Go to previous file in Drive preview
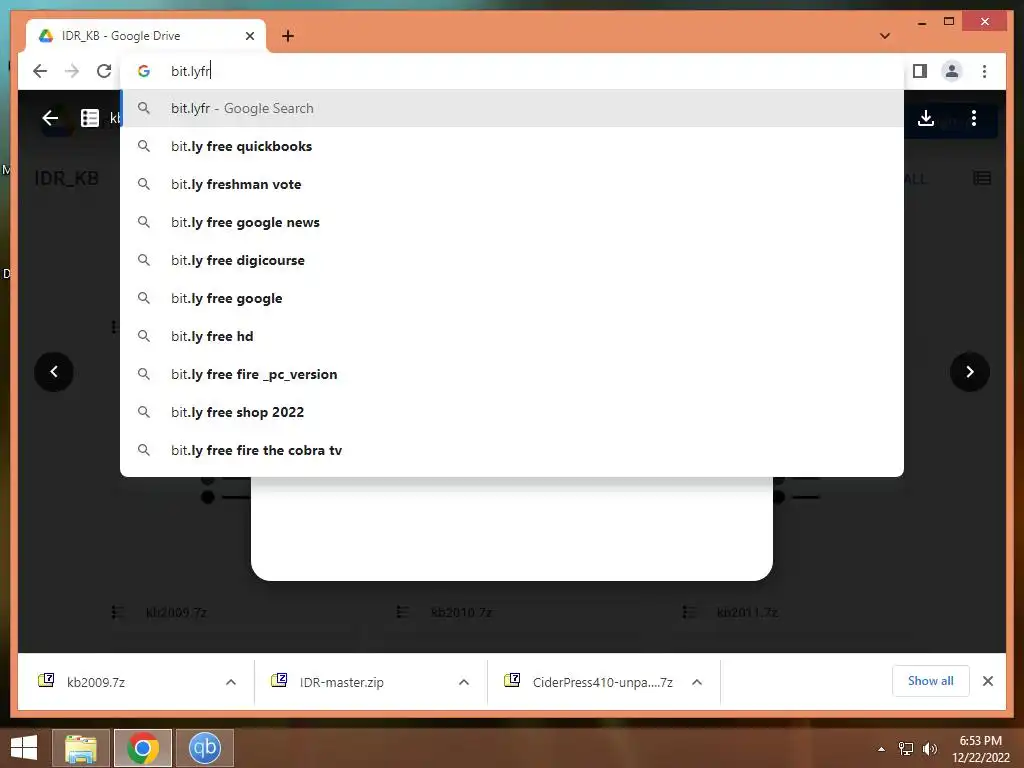 (x=54, y=372)
